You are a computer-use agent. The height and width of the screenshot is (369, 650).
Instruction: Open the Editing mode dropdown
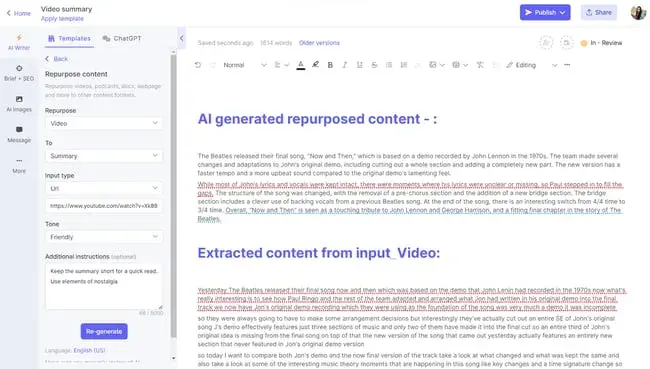(x=531, y=65)
